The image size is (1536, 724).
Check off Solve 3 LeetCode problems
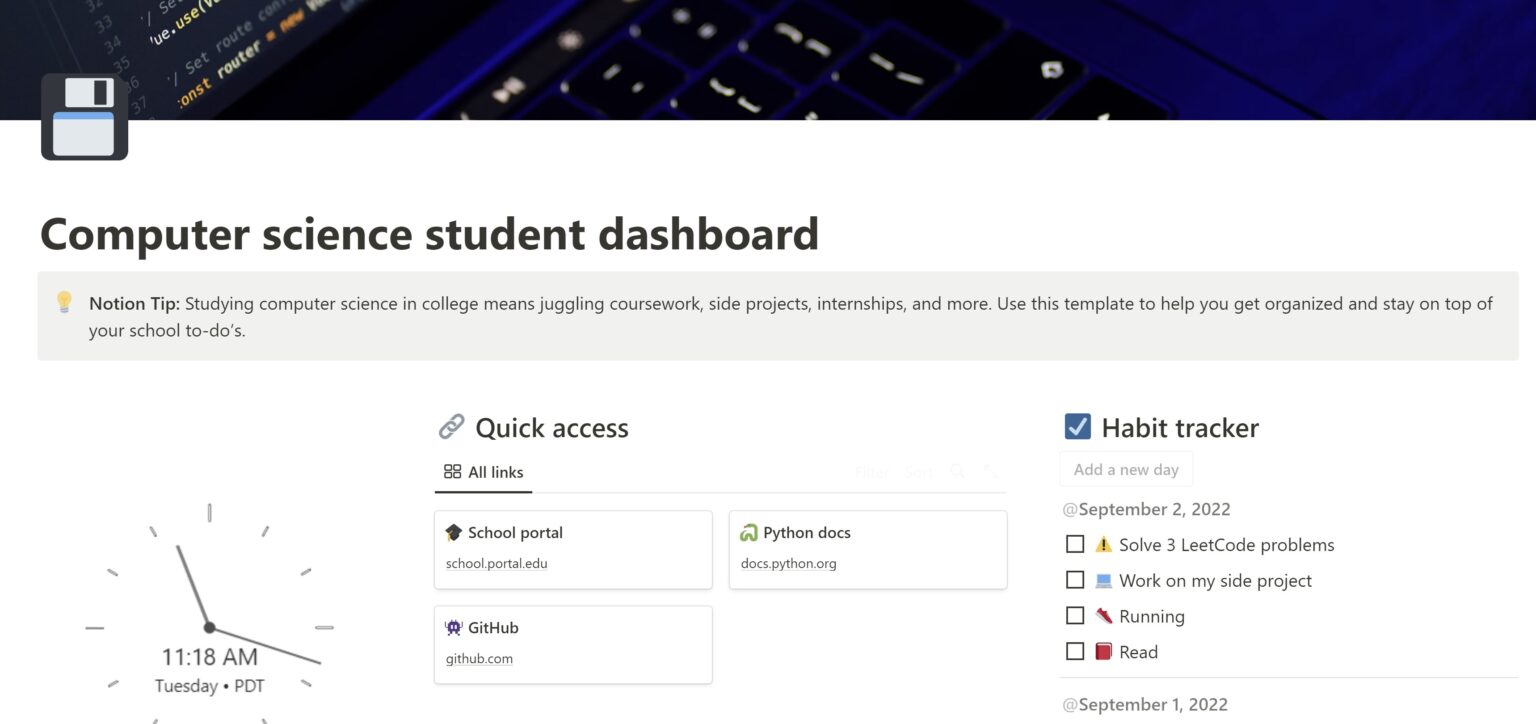(1075, 544)
